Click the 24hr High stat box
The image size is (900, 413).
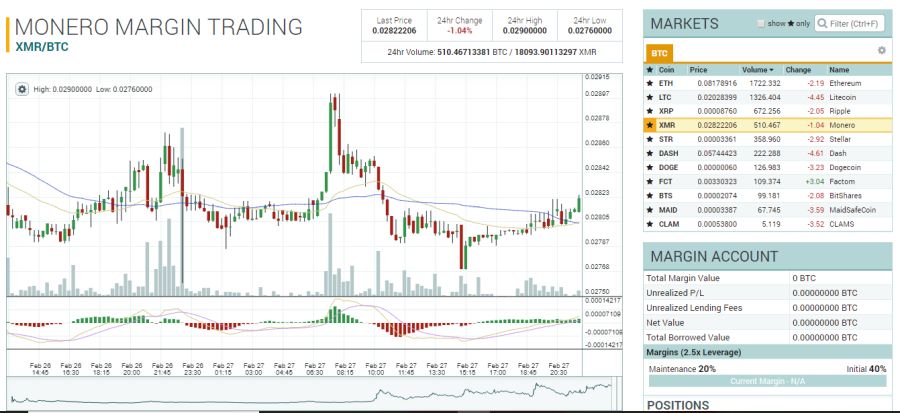click(x=525, y=26)
